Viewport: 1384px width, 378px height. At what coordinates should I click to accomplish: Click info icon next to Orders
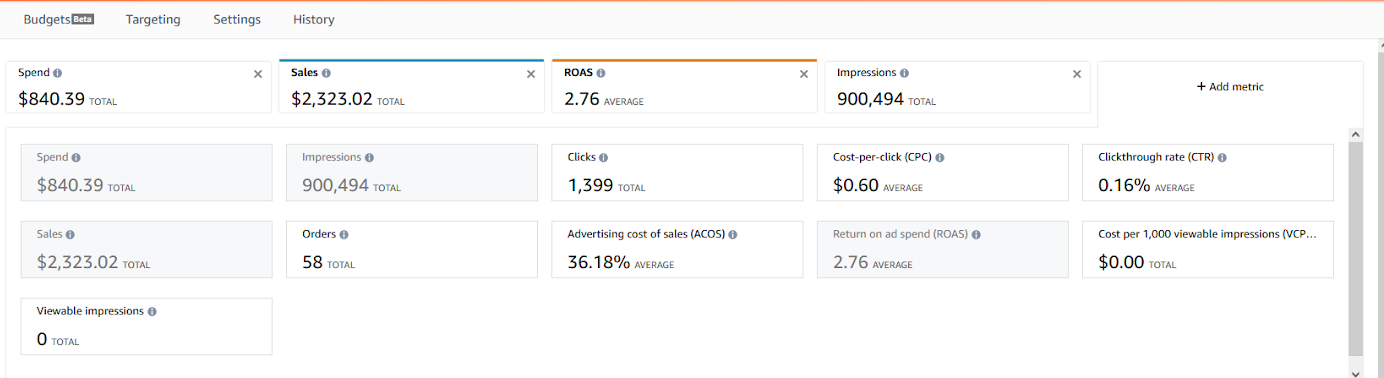(x=344, y=234)
